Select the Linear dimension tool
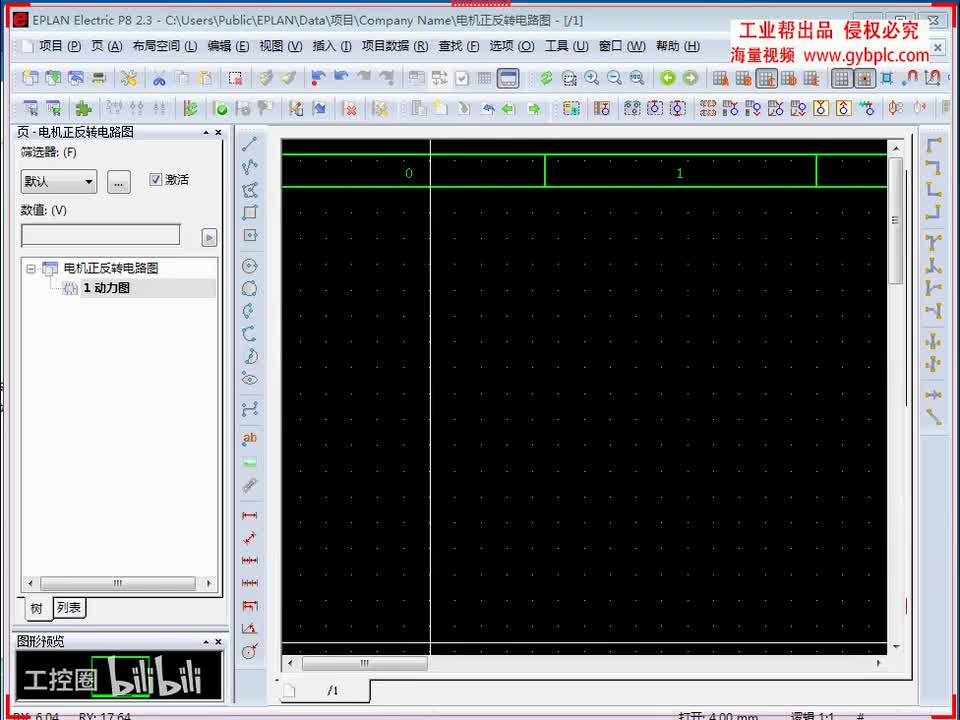 click(249, 516)
